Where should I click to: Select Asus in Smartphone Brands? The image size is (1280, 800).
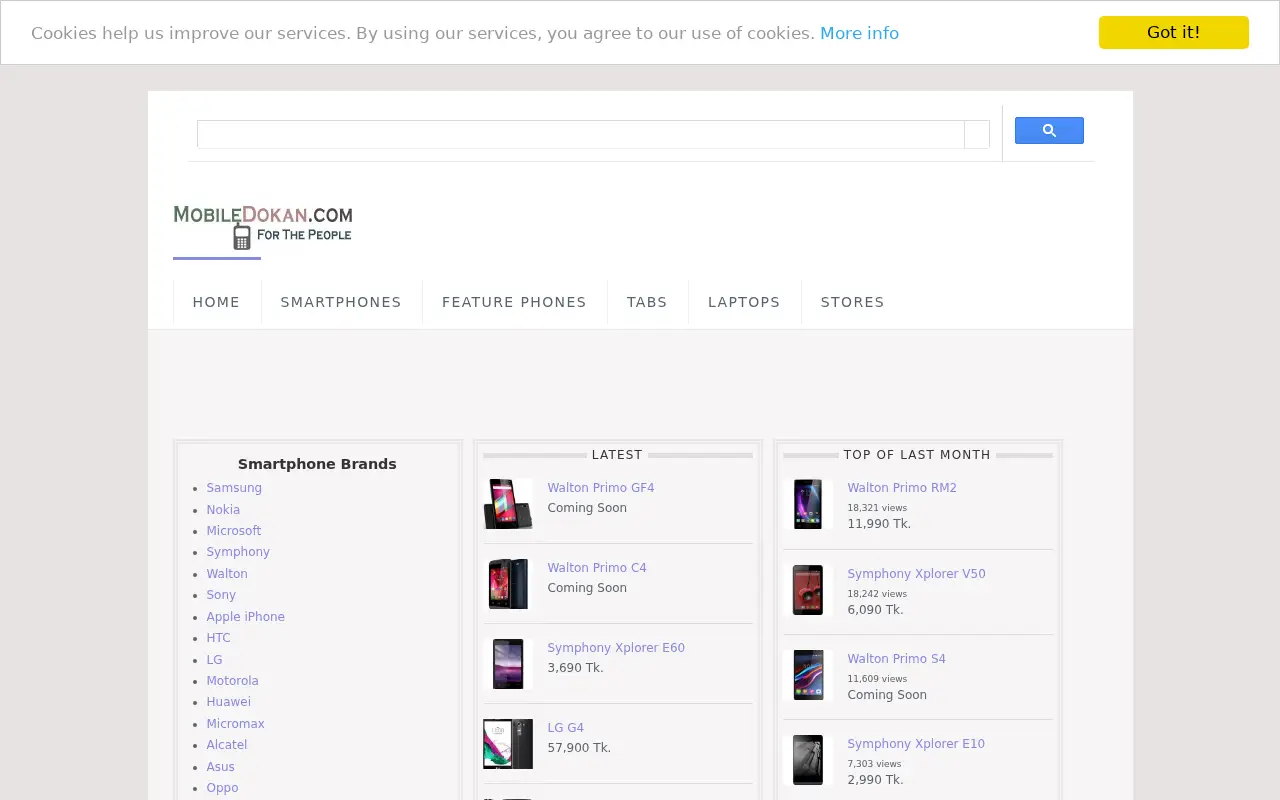[221, 767]
